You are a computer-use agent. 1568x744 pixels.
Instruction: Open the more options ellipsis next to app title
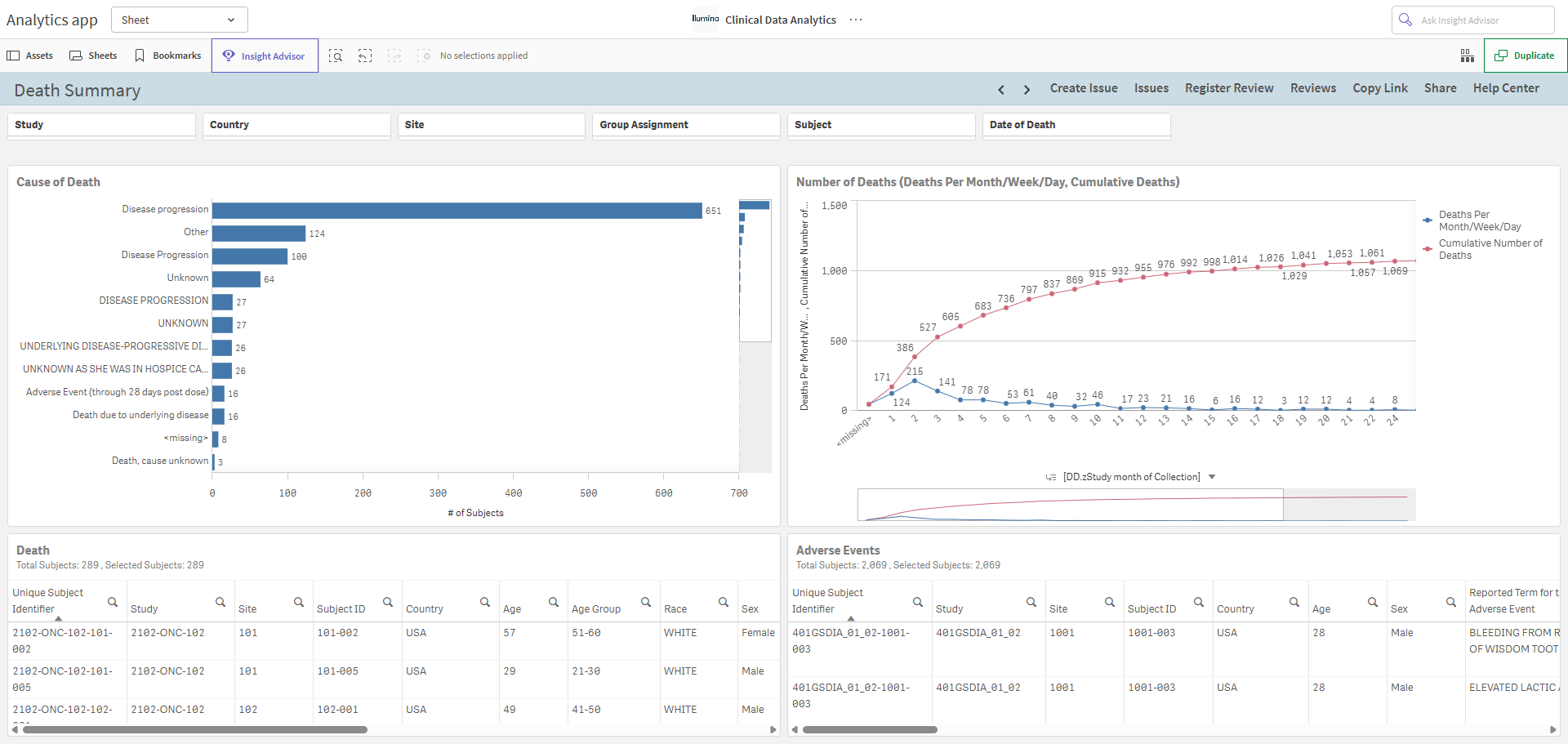[x=856, y=20]
